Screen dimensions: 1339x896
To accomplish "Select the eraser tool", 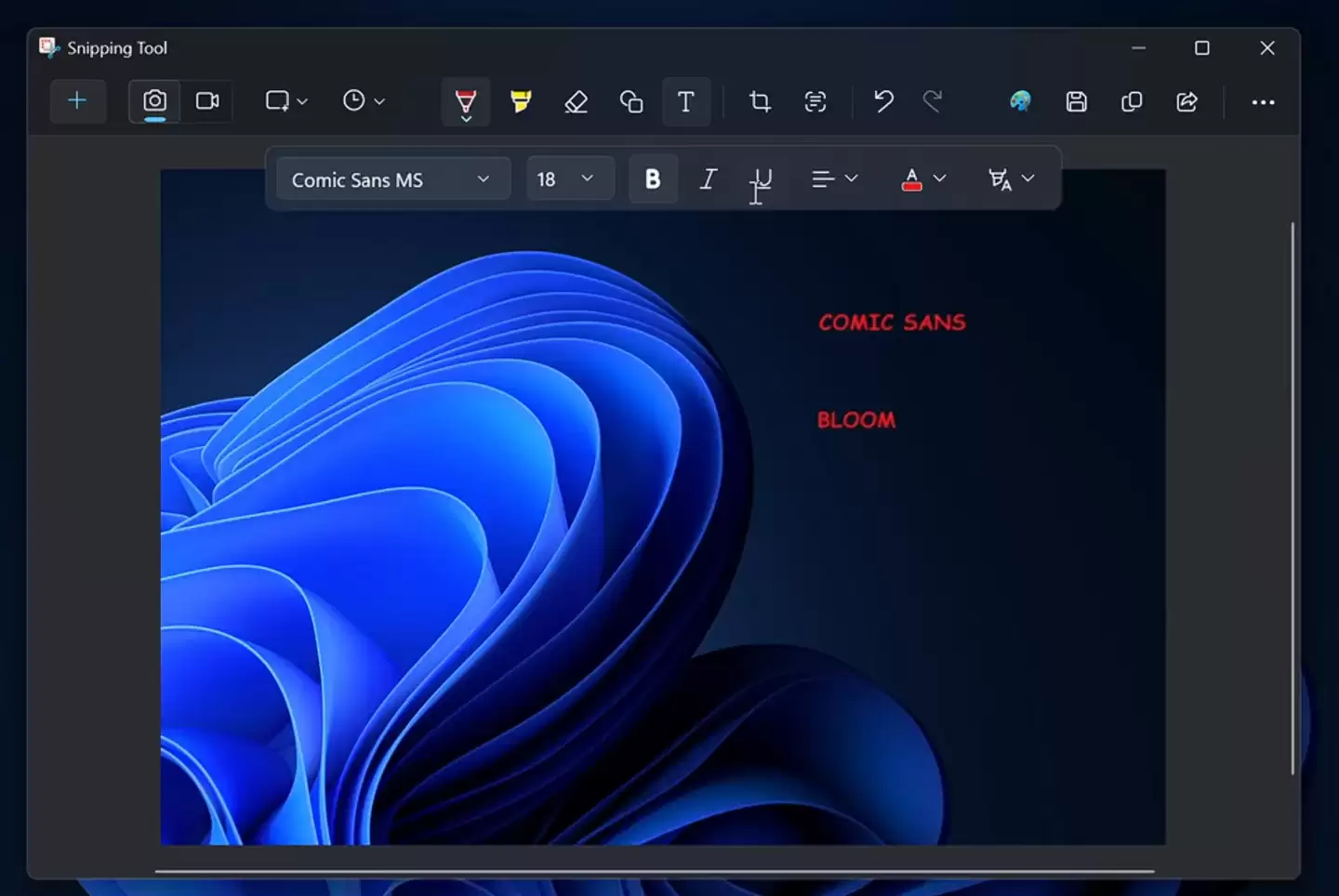I will click(x=576, y=102).
